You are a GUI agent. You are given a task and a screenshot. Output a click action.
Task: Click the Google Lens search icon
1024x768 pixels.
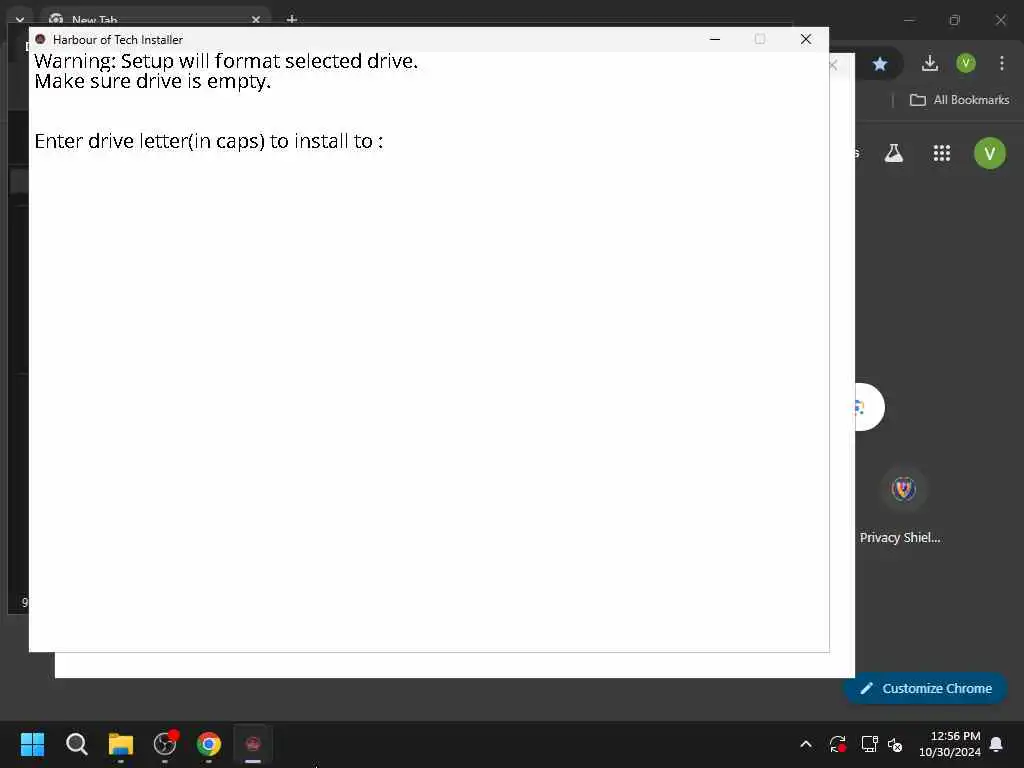point(859,408)
